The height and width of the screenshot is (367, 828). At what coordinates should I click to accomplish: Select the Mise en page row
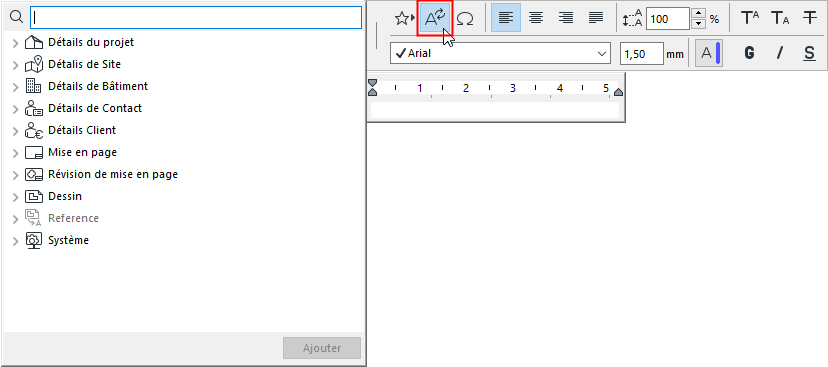pyautogui.click(x=183, y=153)
